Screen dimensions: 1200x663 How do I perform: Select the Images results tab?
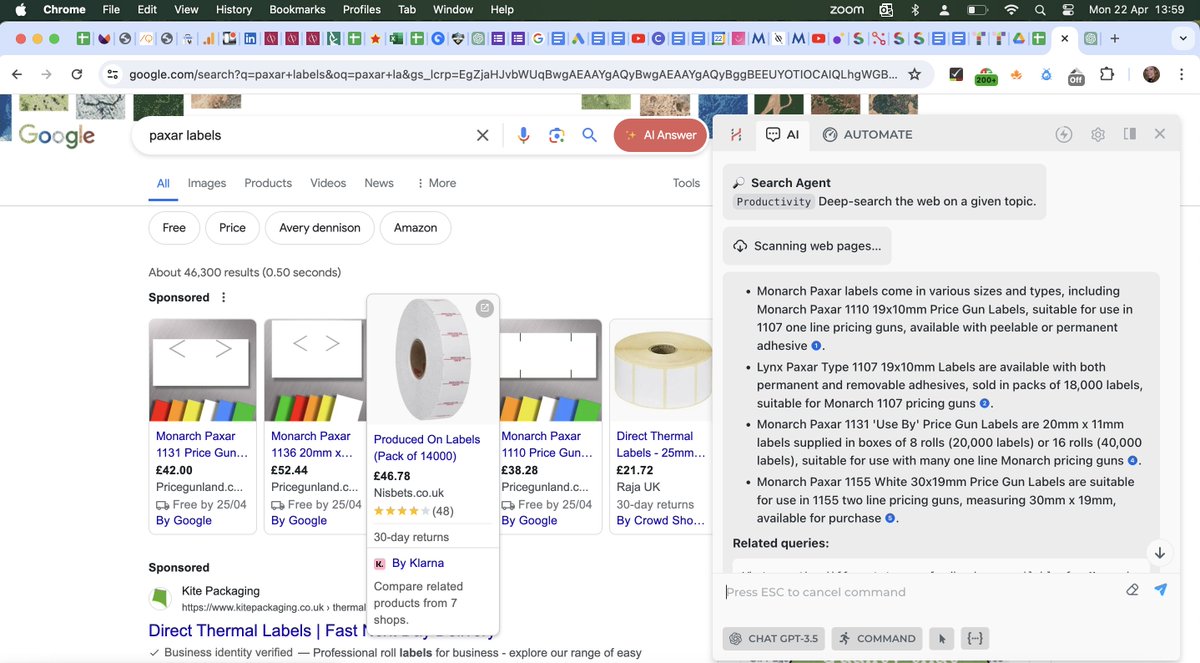click(207, 183)
